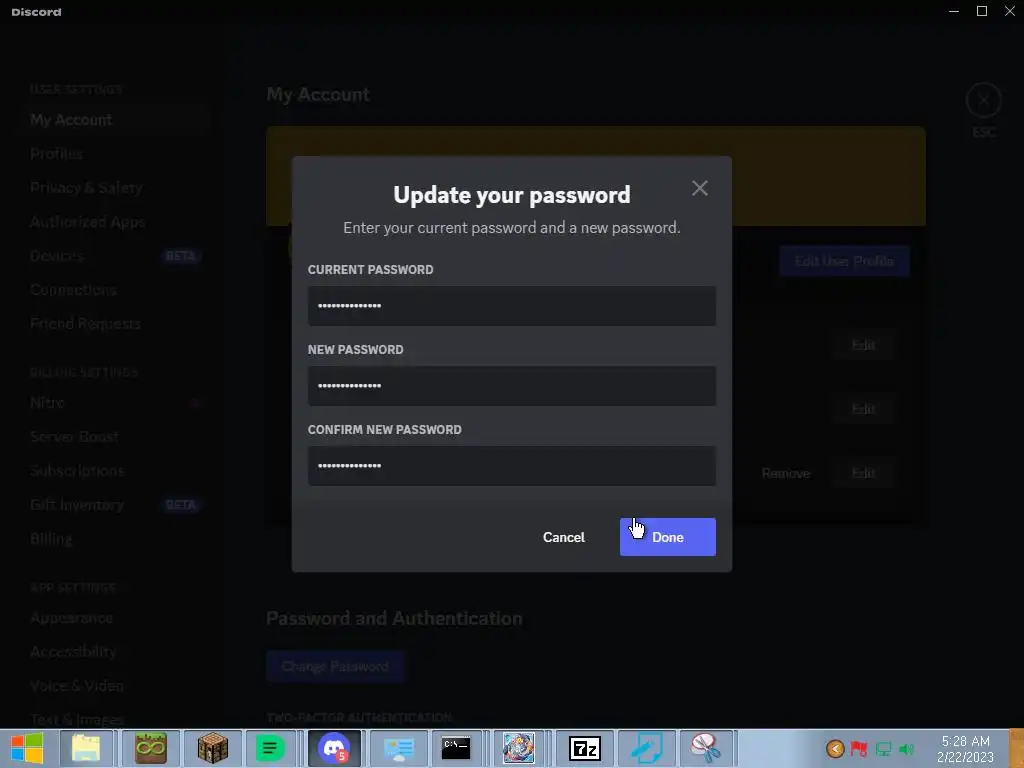Open the Snipping Tool from the taskbar
The width and height of the screenshot is (1024, 768).
point(705,748)
